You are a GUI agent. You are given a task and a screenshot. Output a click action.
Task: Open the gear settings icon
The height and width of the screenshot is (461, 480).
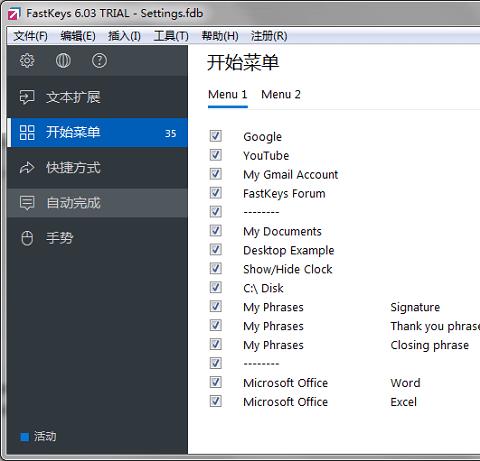pyautogui.click(x=27, y=61)
